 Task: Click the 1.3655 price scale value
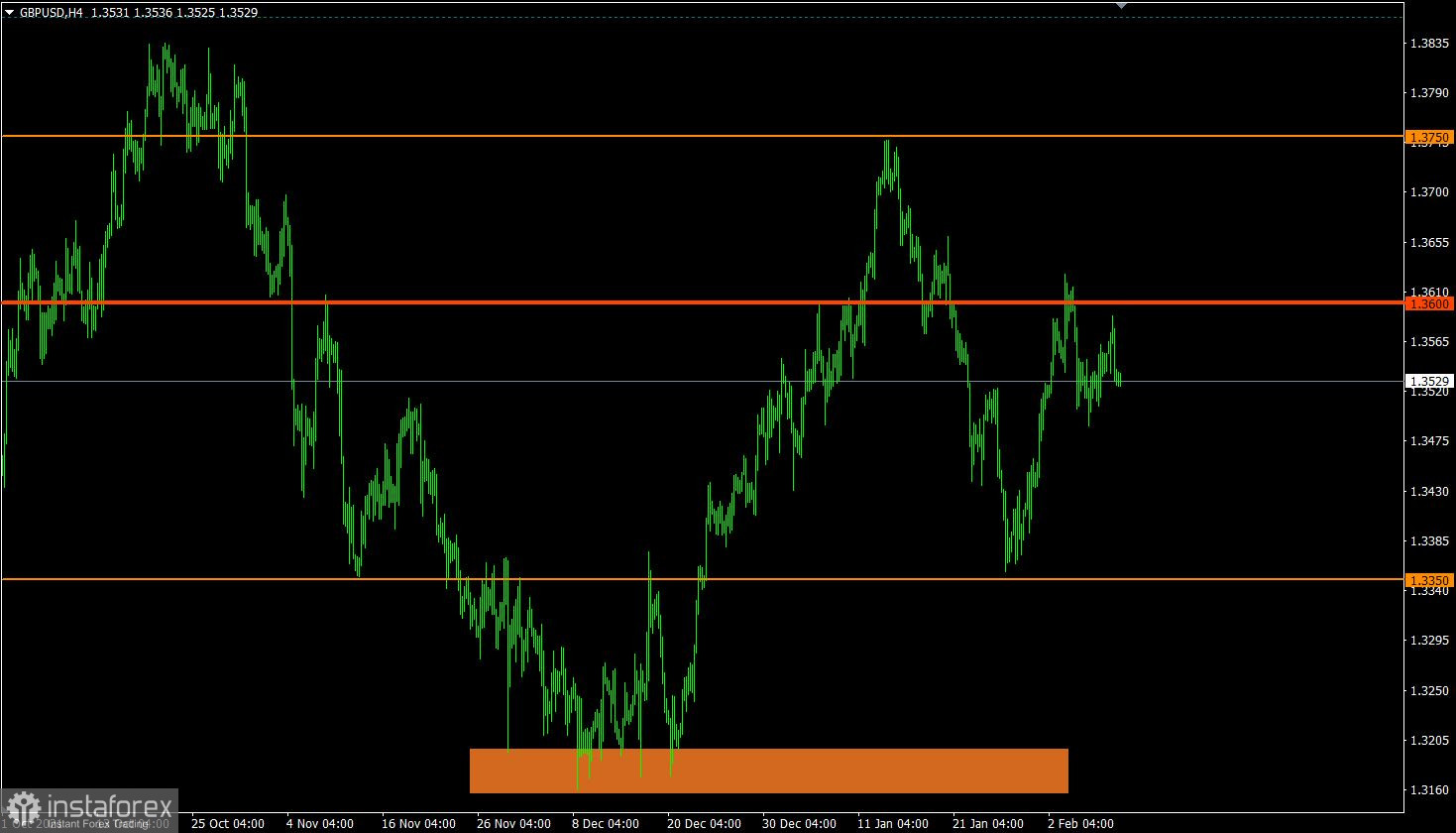[x=1429, y=242]
